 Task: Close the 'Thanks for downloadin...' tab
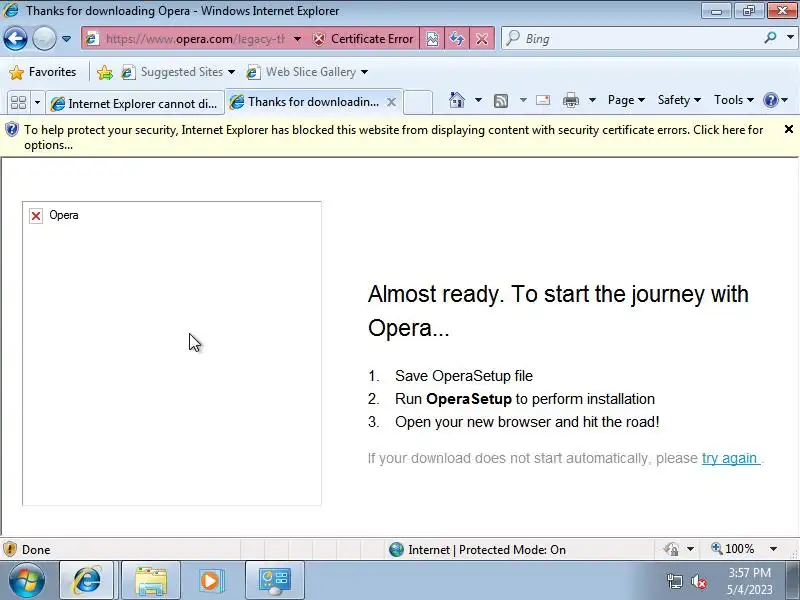click(391, 102)
